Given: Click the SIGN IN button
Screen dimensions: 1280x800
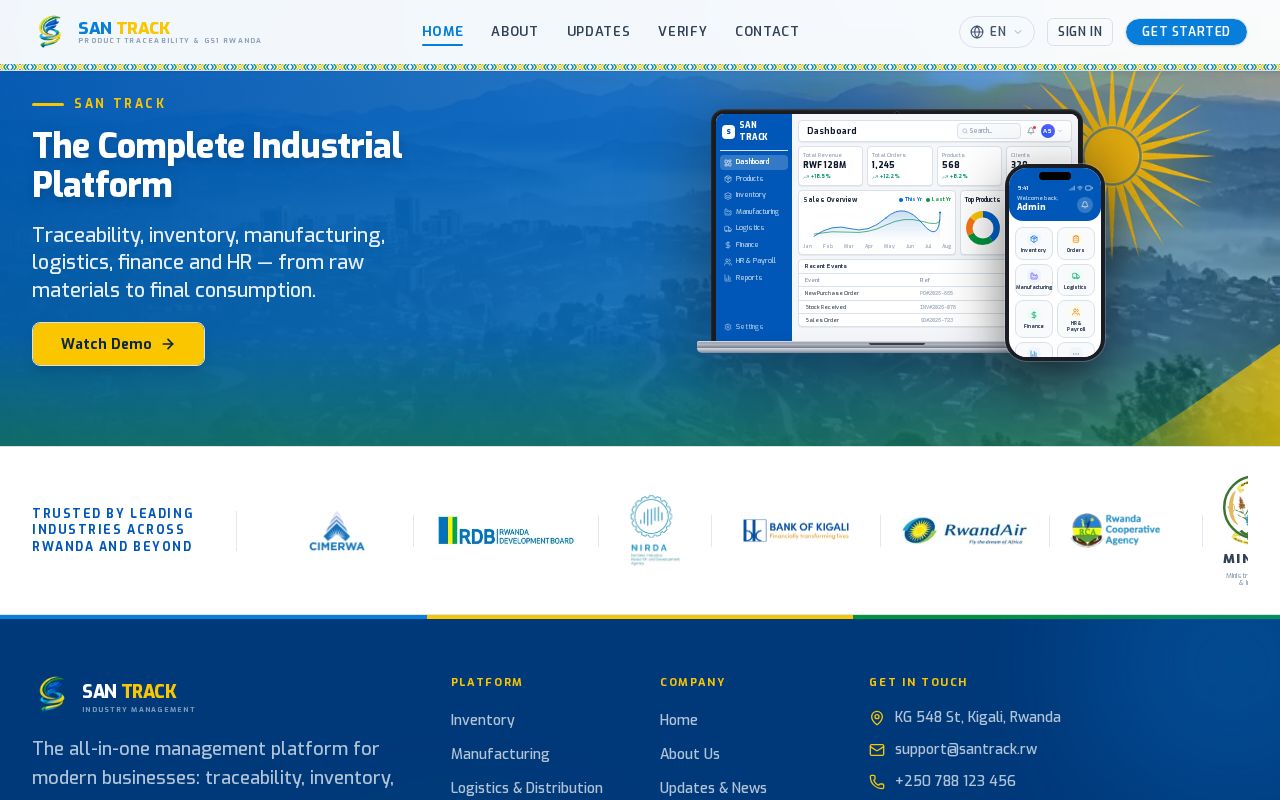Looking at the screenshot, I should 1080,32.
